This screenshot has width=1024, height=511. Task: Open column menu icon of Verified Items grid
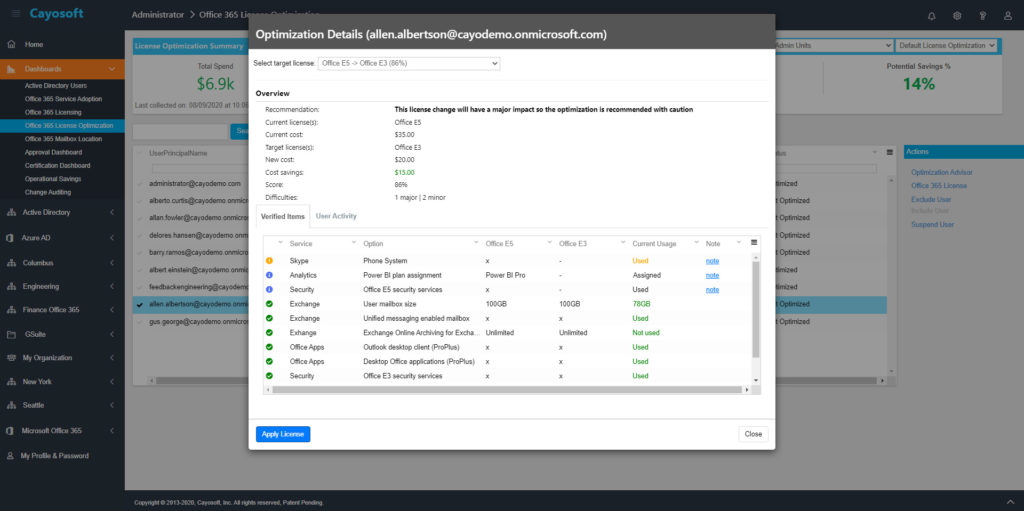click(x=754, y=242)
